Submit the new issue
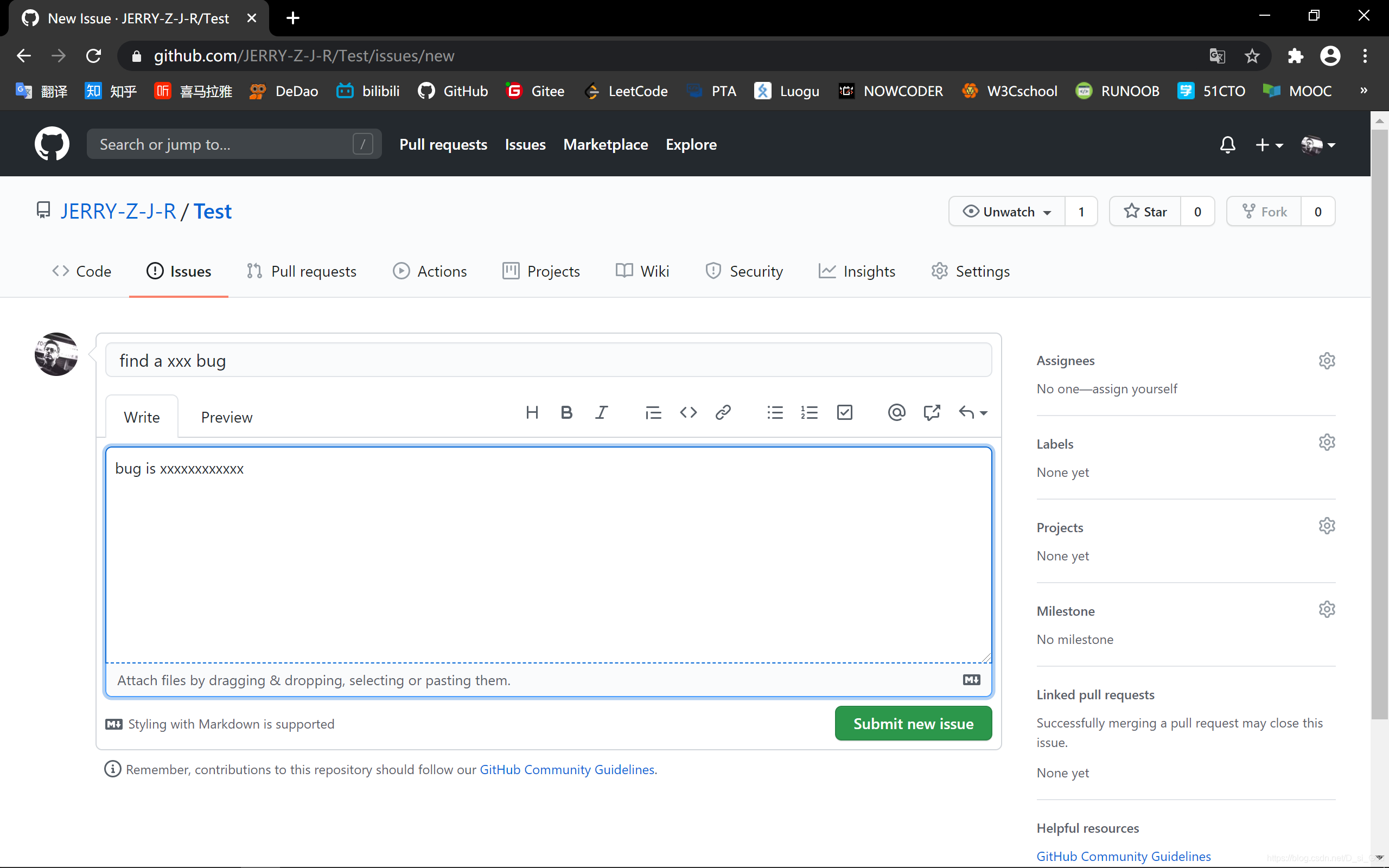 [x=913, y=723]
